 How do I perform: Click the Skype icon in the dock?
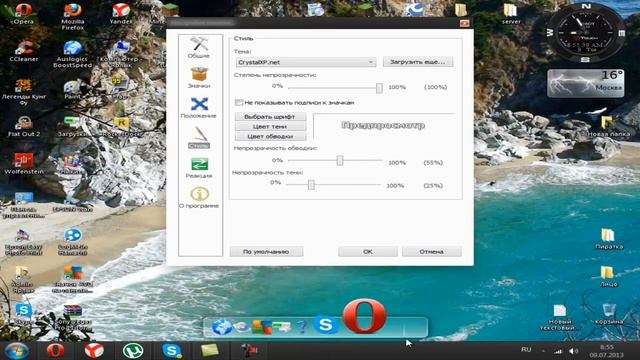tap(325, 325)
